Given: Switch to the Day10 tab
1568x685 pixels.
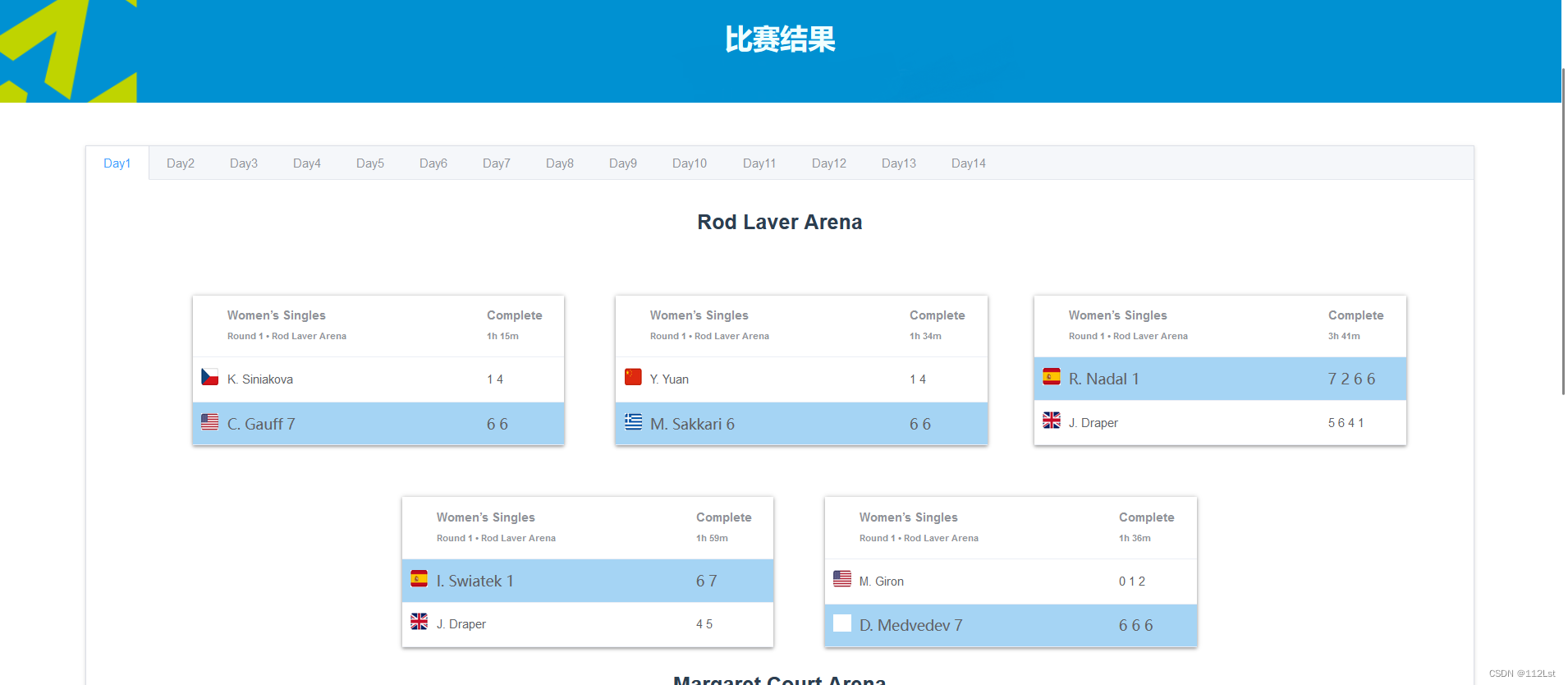Looking at the screenshot, I should [690, 163].
